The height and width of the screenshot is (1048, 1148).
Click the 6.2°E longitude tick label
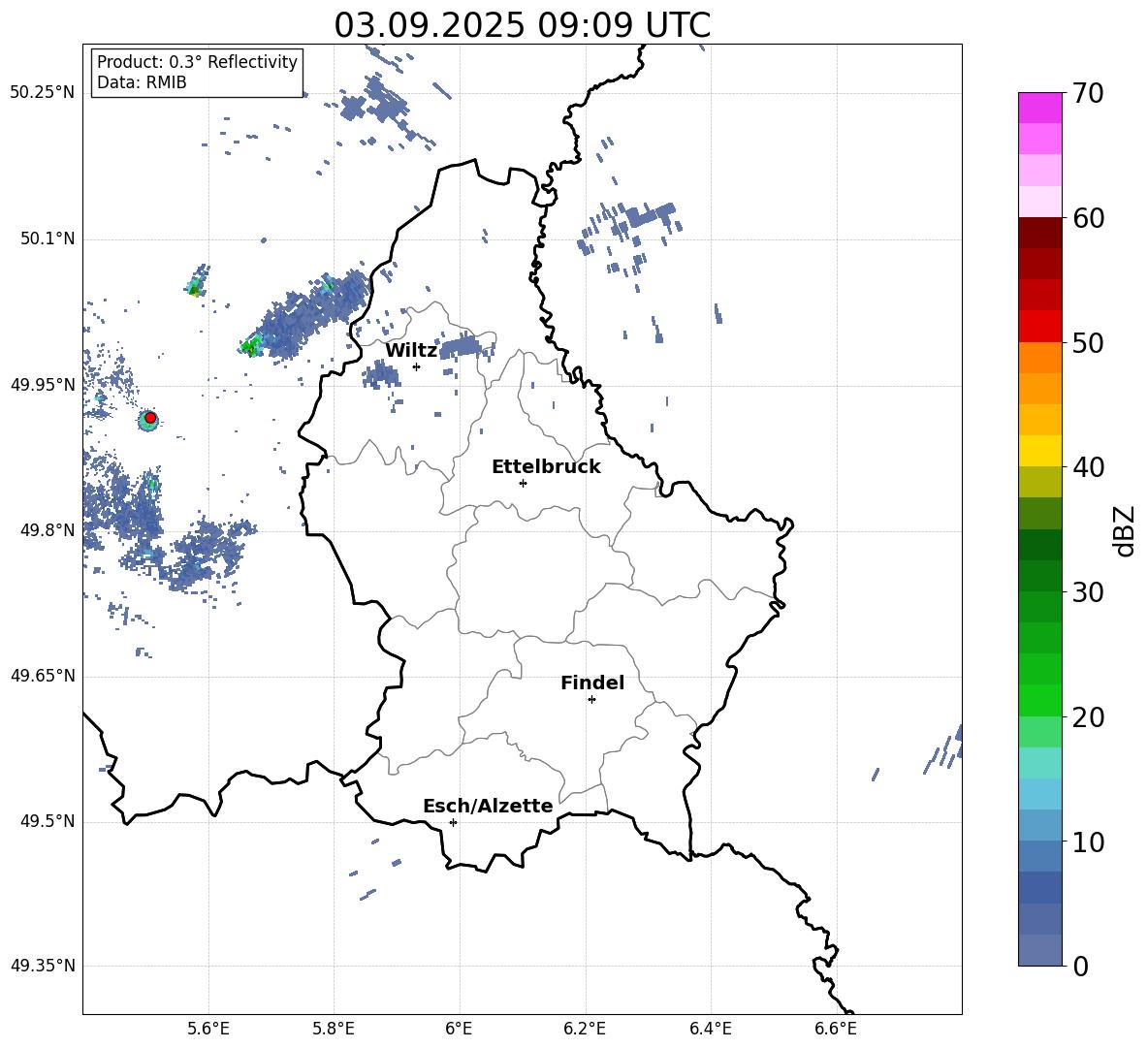click(x=585, y=1029)
